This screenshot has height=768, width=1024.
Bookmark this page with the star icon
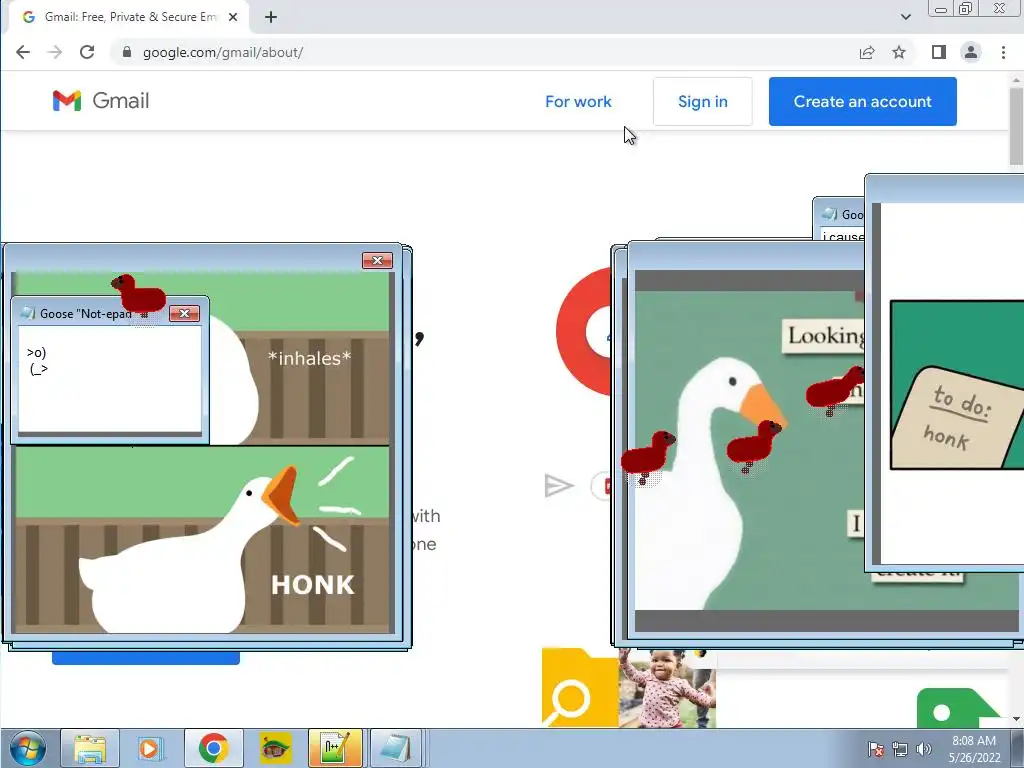[x=899, y=52]
